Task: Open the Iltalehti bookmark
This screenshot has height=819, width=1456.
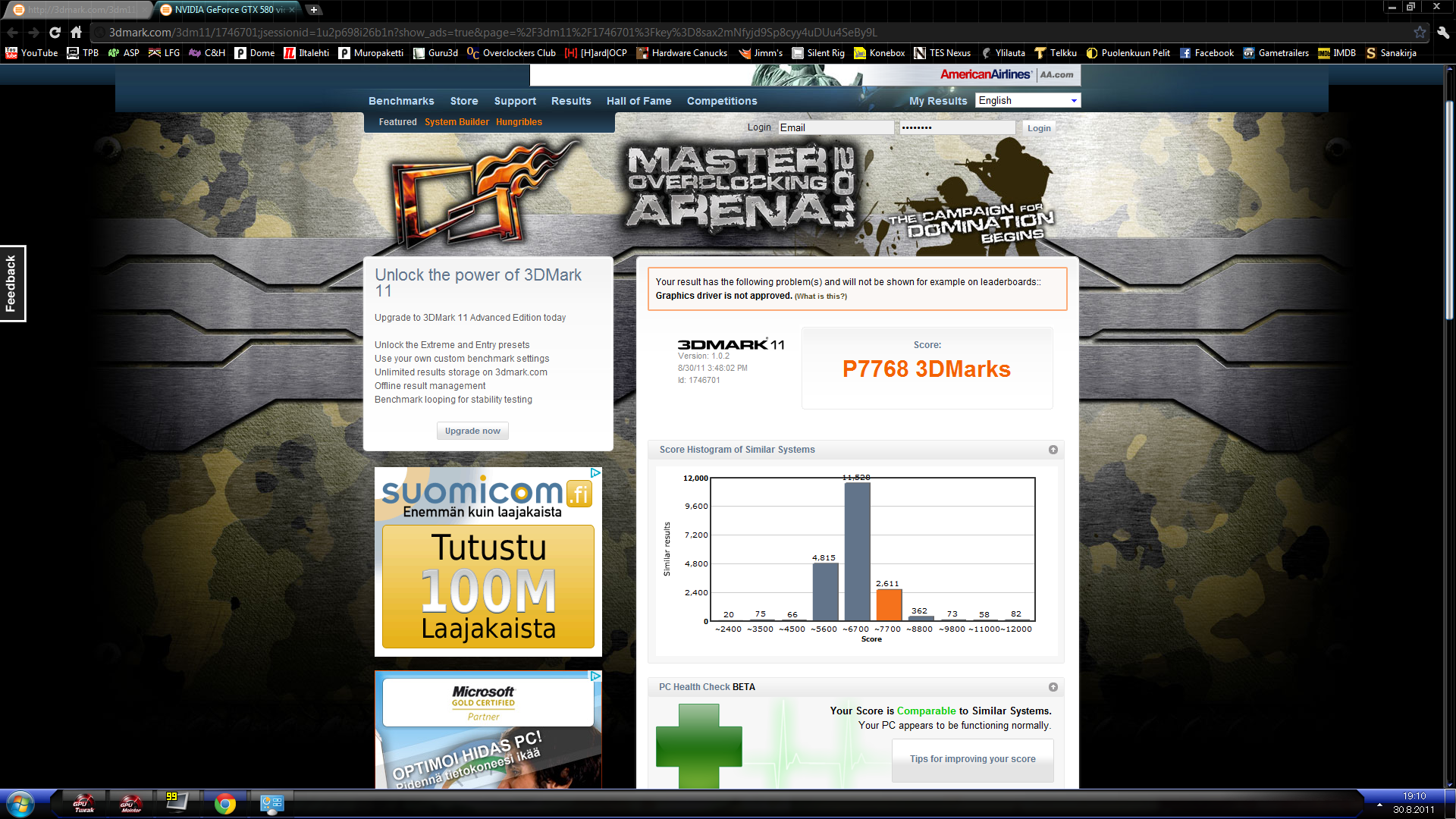Action: click(x=306, y=53)
